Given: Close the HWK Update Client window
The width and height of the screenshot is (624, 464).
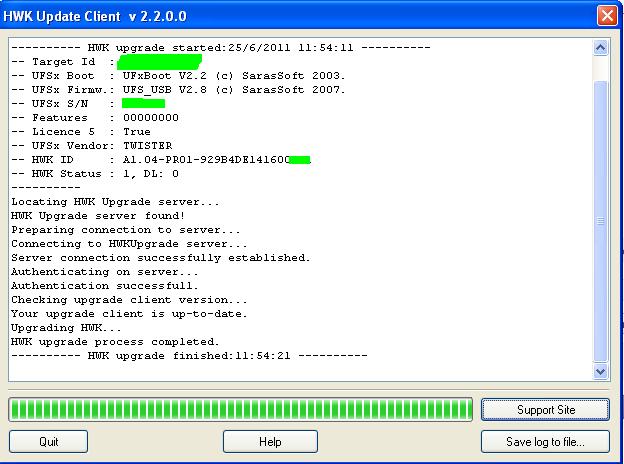Looking at the screenshot, I should coord(607,16).
